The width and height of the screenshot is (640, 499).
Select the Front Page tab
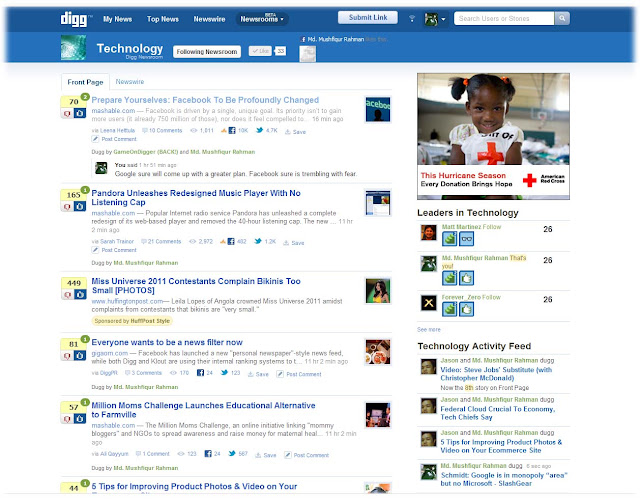pyautogui.click(x=85, y=82)
